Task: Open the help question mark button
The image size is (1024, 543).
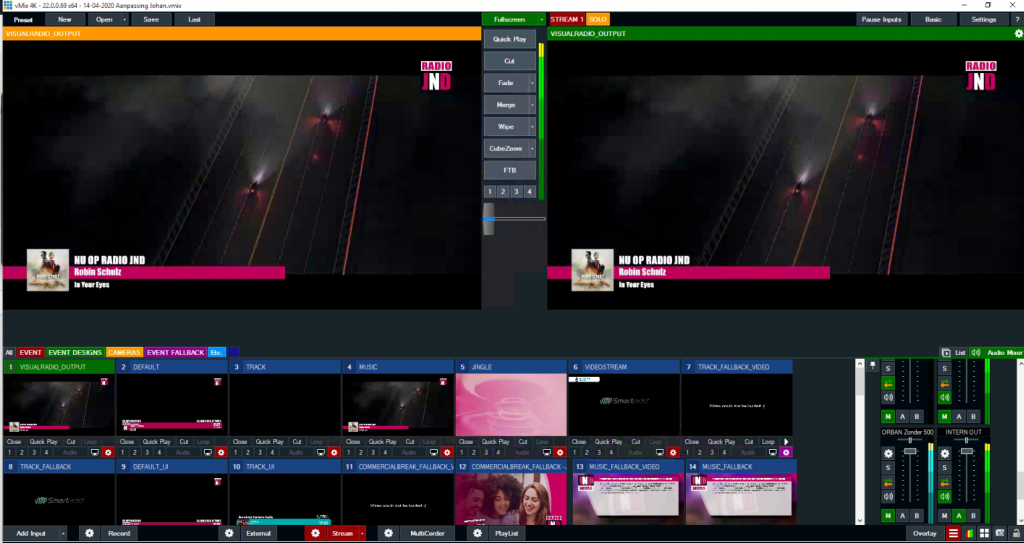Action: [1017, 20]
